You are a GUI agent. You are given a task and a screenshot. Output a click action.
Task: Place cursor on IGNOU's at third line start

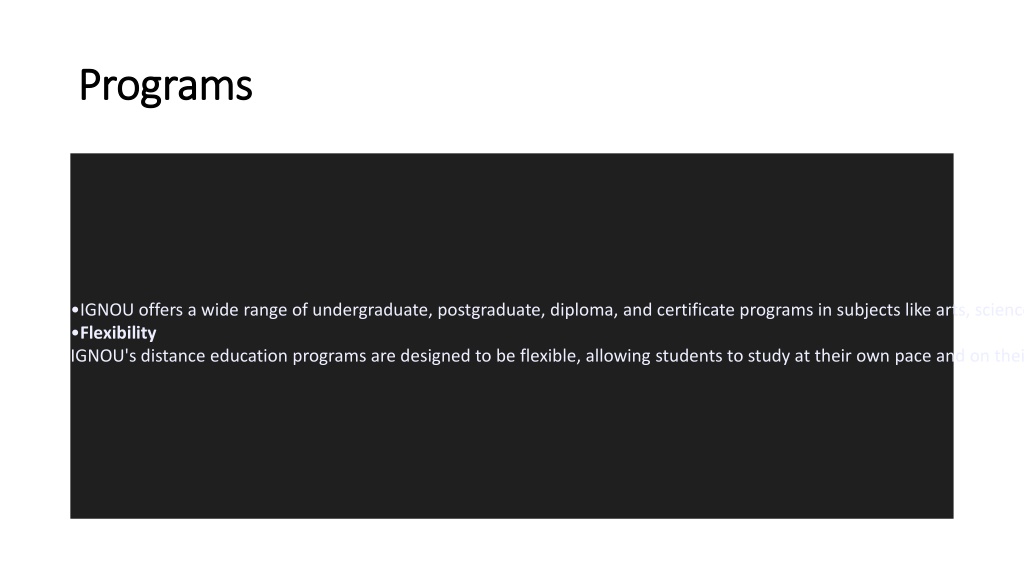103,356
